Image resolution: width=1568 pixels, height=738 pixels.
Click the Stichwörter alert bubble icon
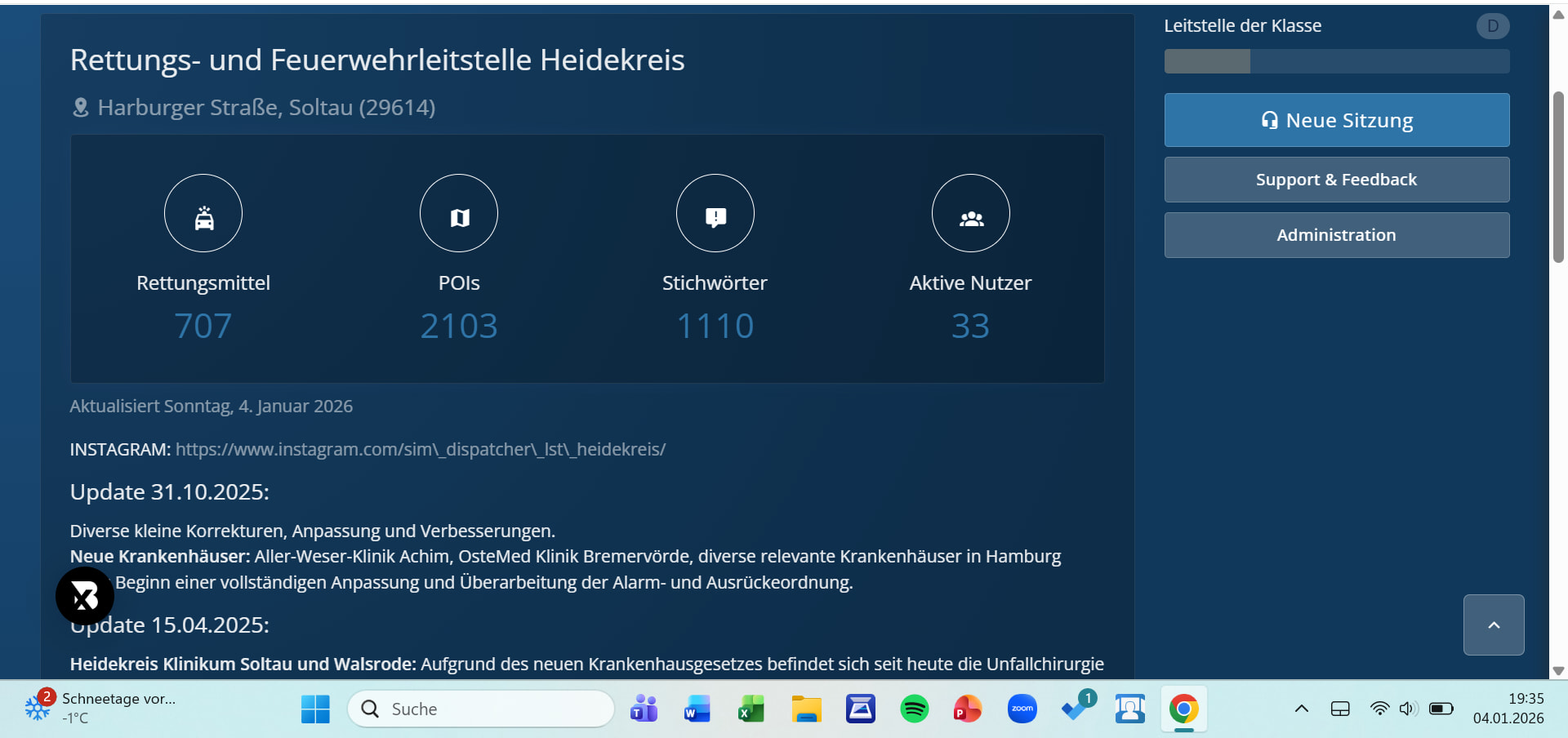click(715, 214)
